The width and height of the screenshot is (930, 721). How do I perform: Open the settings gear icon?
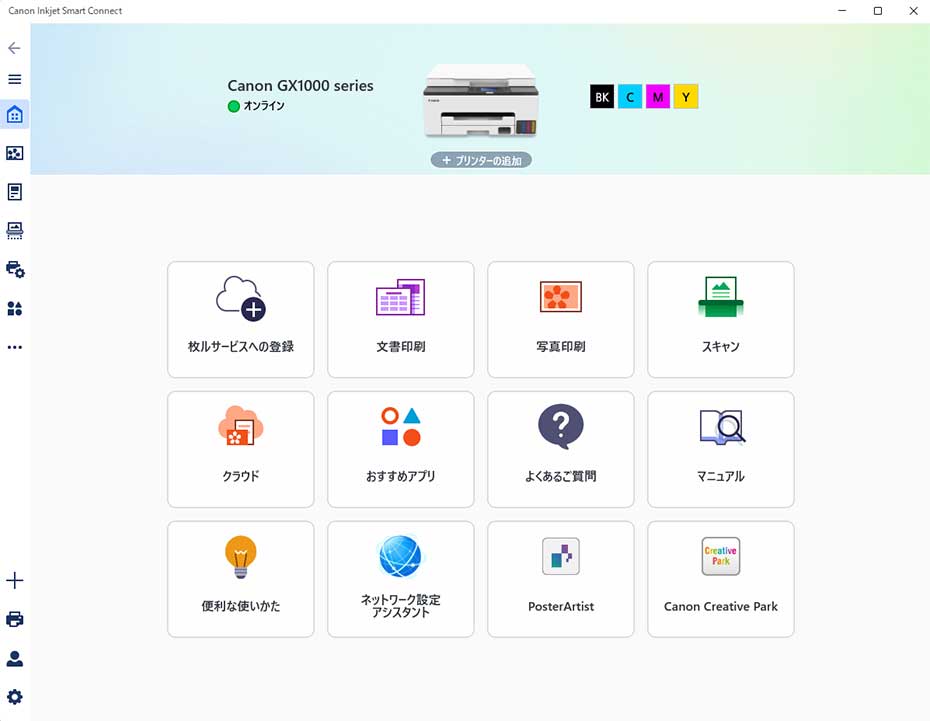click(x=14, y=697)
